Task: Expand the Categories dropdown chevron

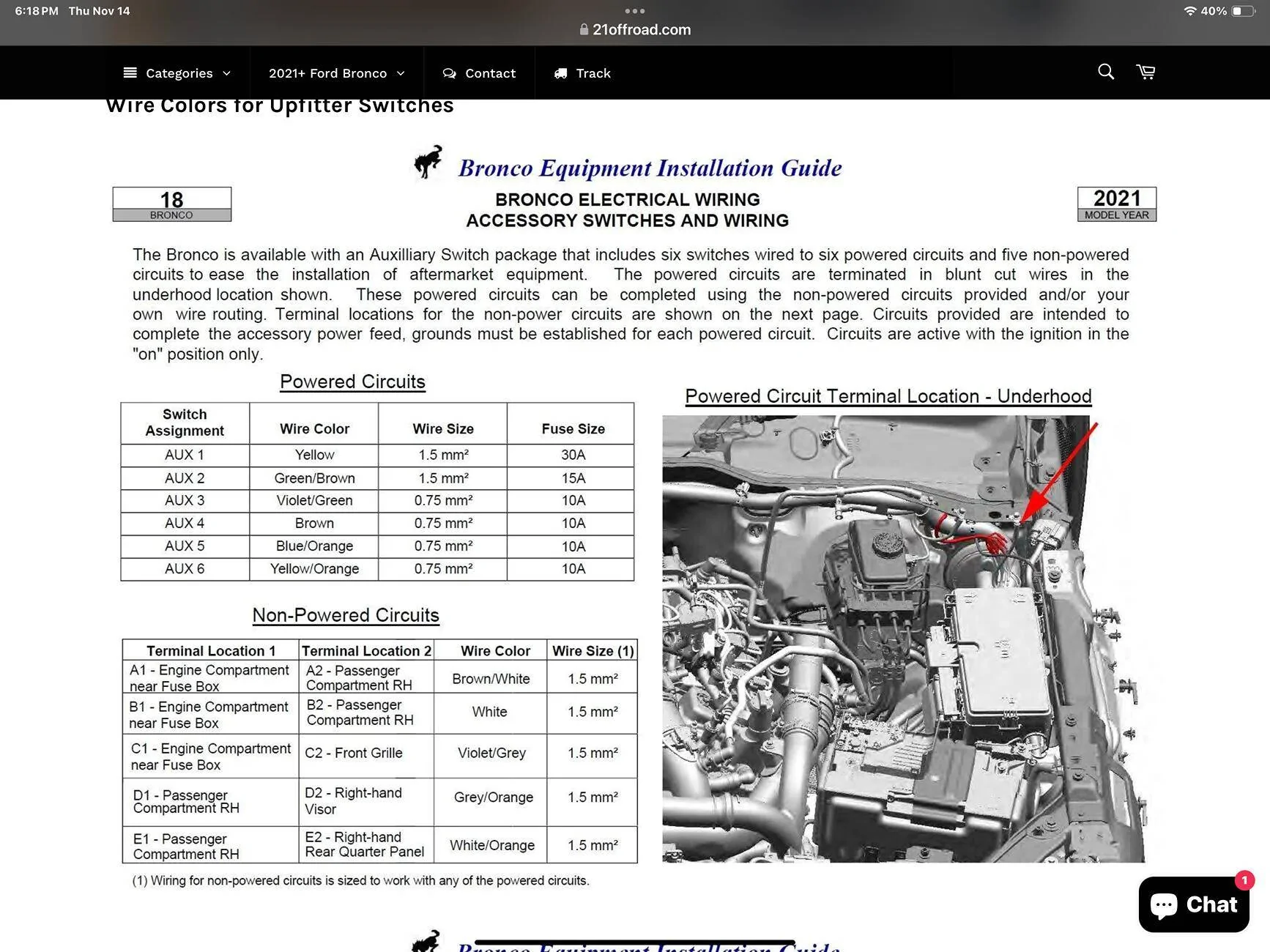Action: [x=227, y=73]
